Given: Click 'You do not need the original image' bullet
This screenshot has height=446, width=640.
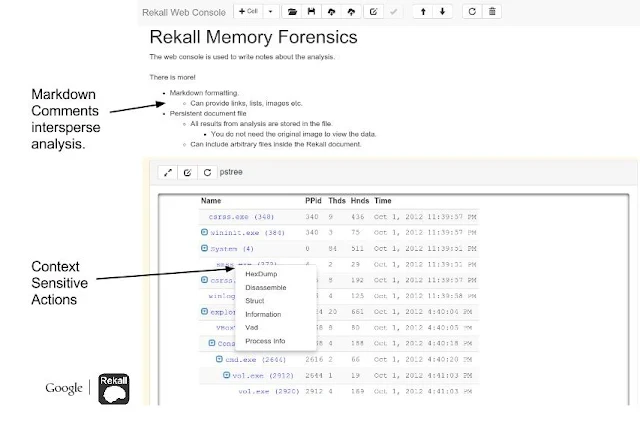Looking at the screenshot, I should click(293, 134).
